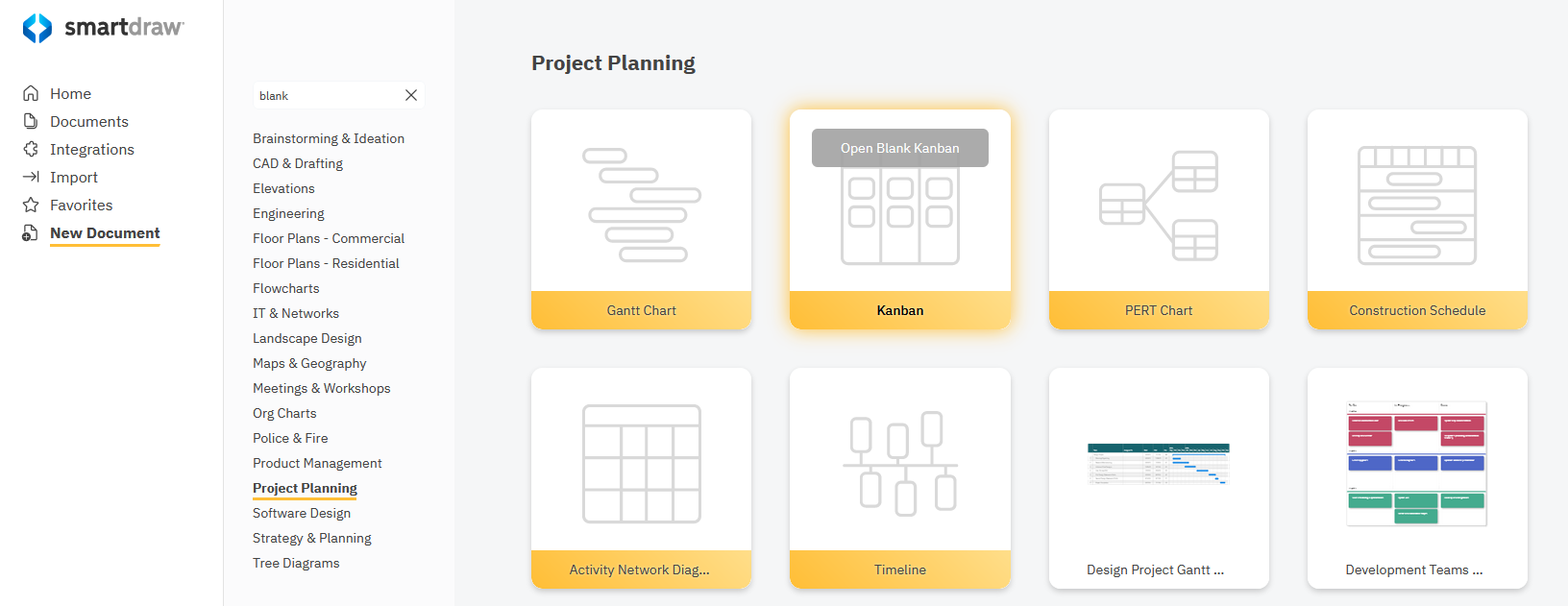Screen dimensions: 1568x606
Task: Clear the search box with X
Action: coord(411,95)
